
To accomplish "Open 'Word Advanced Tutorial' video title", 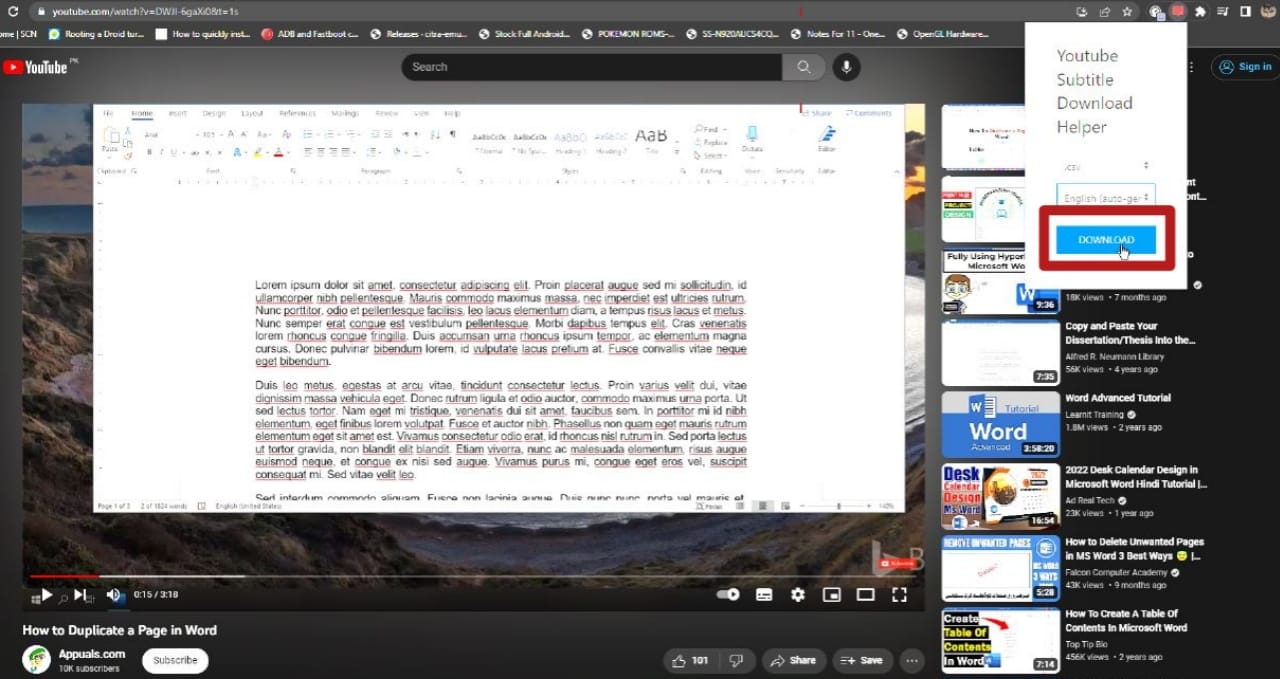I will coord(1118,398).
